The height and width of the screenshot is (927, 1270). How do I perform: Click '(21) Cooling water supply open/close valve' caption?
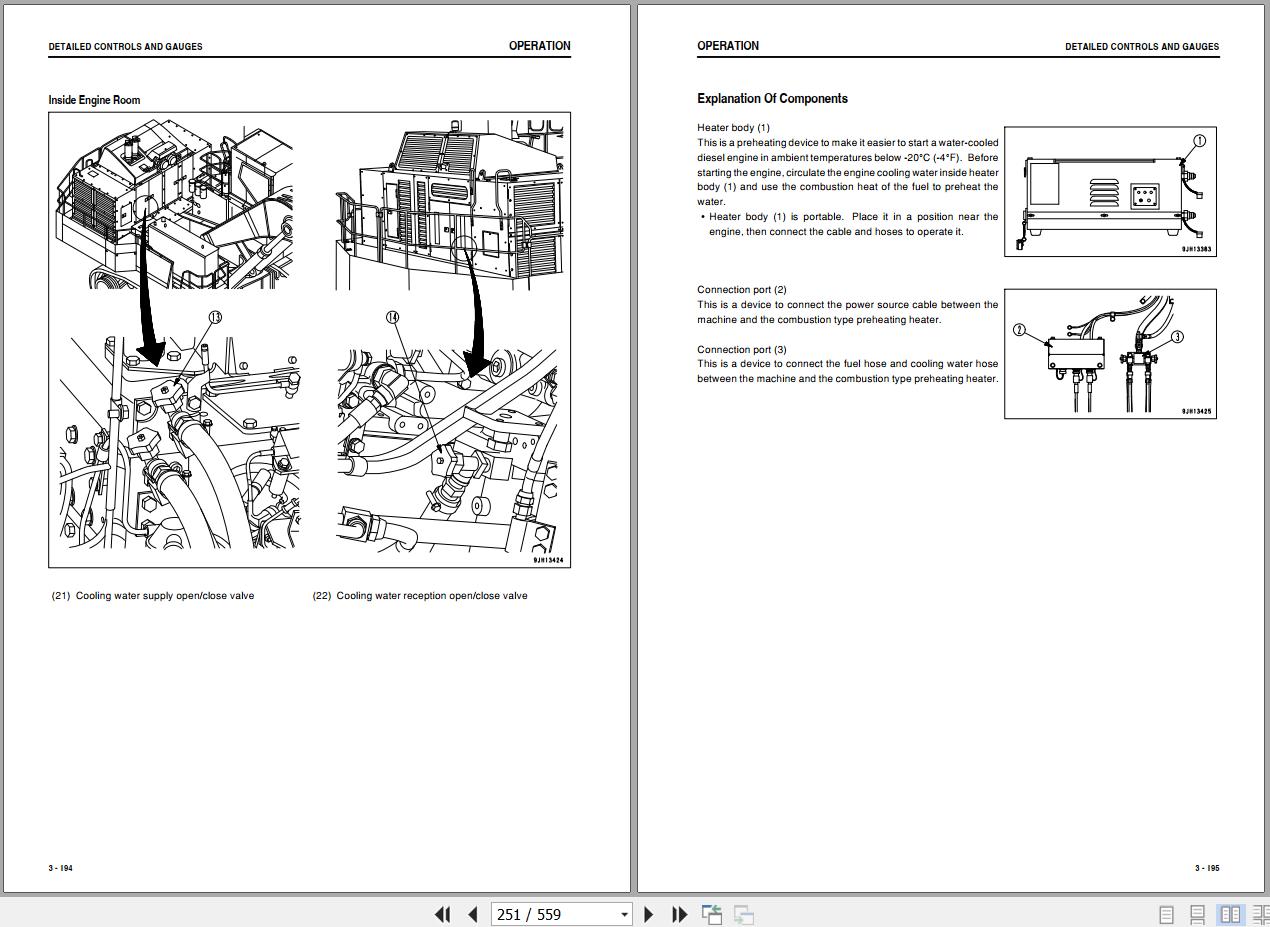pyautogui.click(x=153, y=596)
